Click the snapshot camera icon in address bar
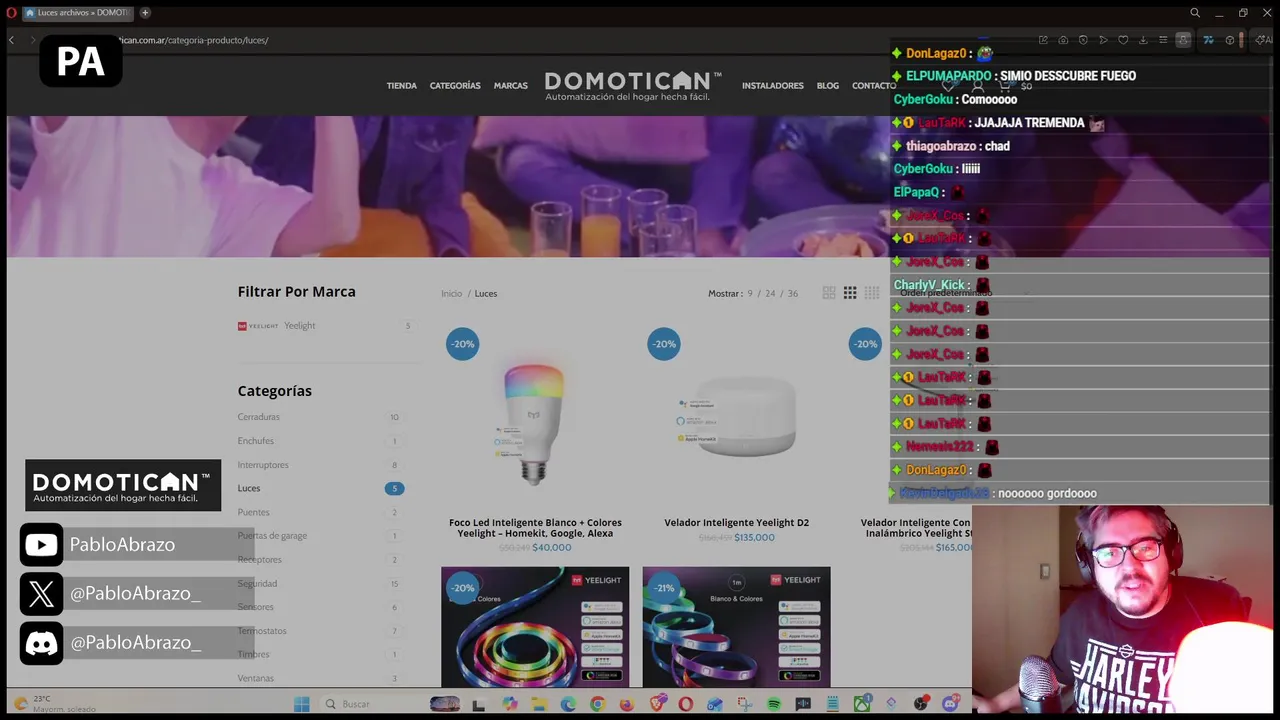The height and width of the screenshot is (720, 1280). coord(1063,40)
